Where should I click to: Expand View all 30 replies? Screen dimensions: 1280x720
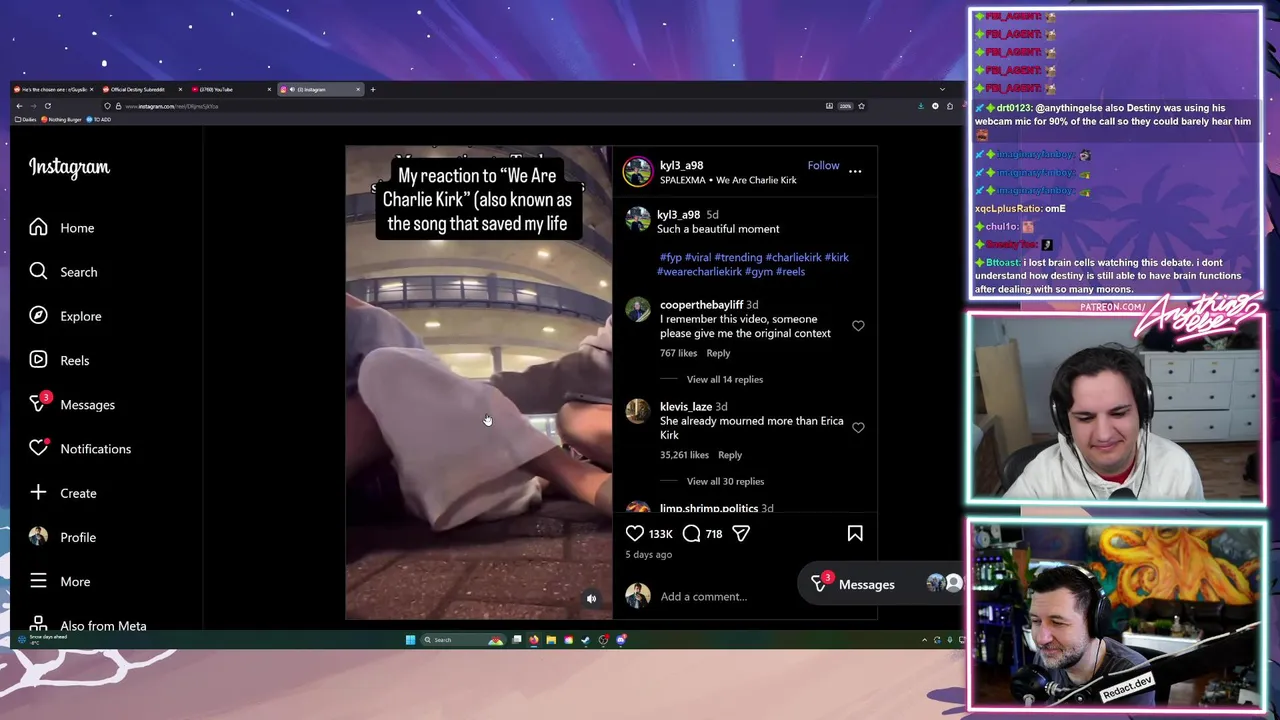tap(725, 481)
